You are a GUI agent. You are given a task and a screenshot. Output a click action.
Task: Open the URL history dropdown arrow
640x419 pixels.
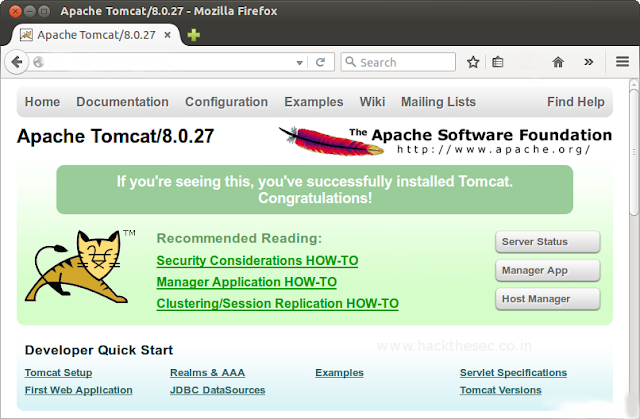(x=299, y=62)
